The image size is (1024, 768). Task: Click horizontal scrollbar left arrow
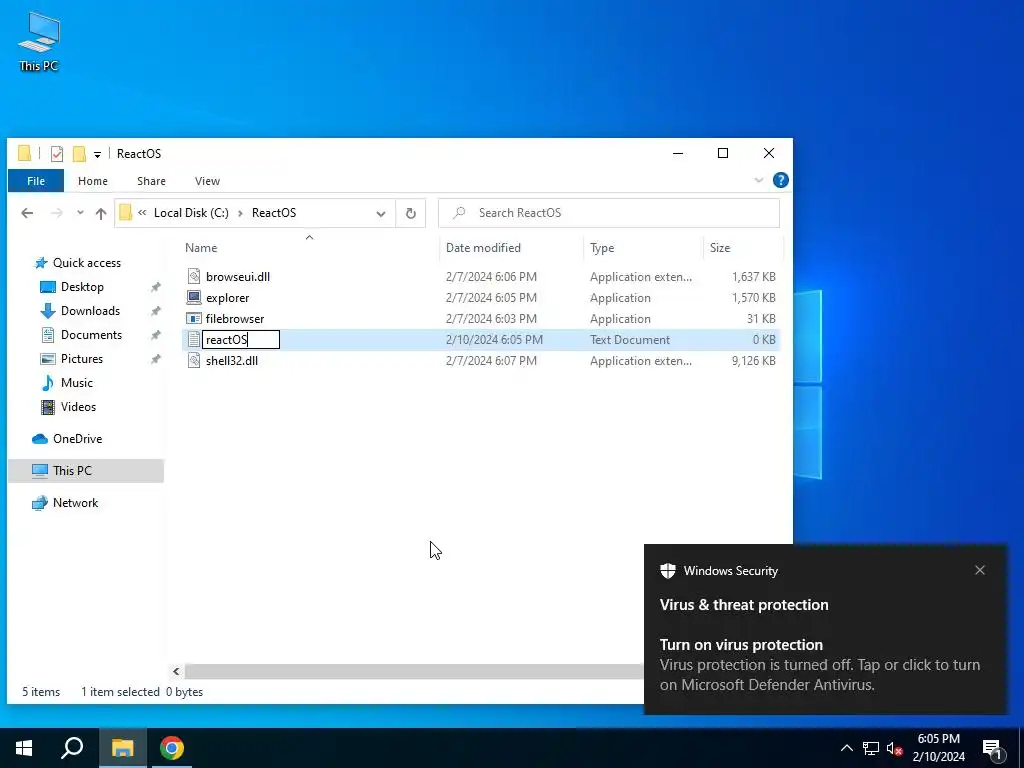tap(176, 671)
